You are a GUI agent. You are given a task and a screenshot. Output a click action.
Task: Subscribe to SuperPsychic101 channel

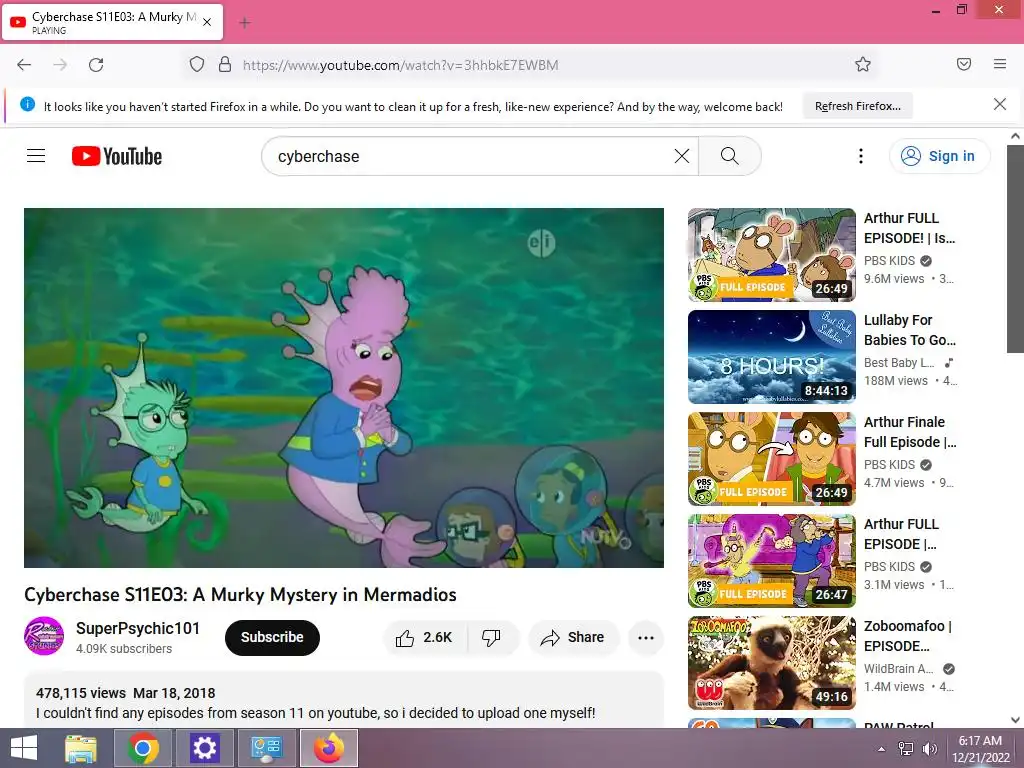point(272,637)
